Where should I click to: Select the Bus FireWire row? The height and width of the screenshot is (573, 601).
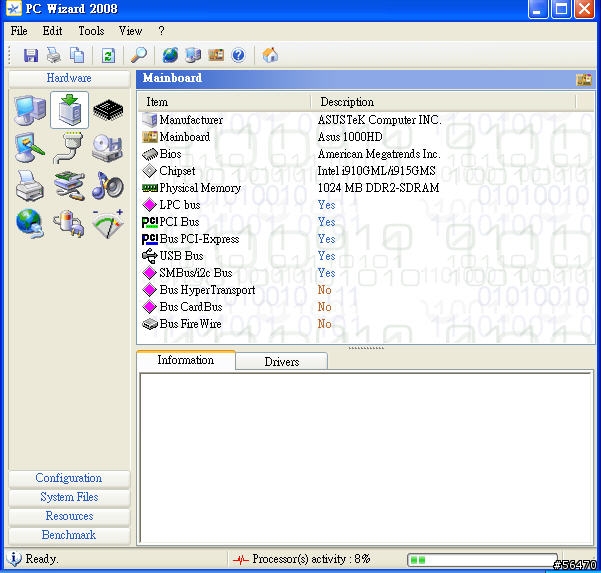pos(366,324)
